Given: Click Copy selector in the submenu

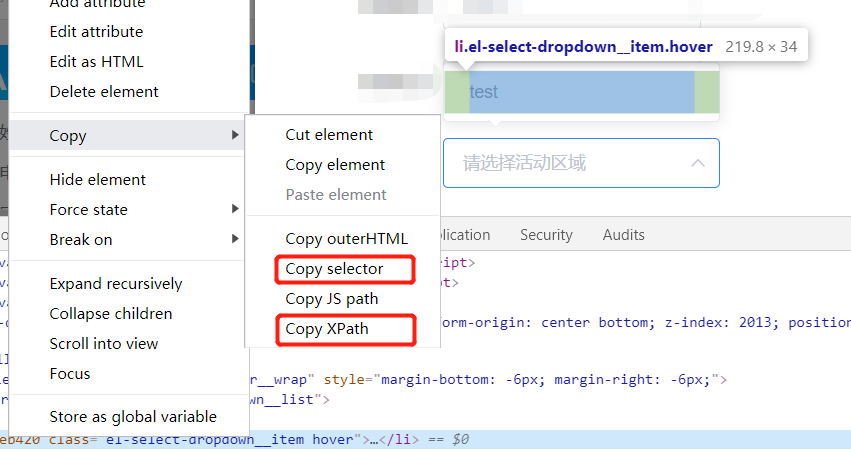Looking at the screenshot, I should [333, 269].
